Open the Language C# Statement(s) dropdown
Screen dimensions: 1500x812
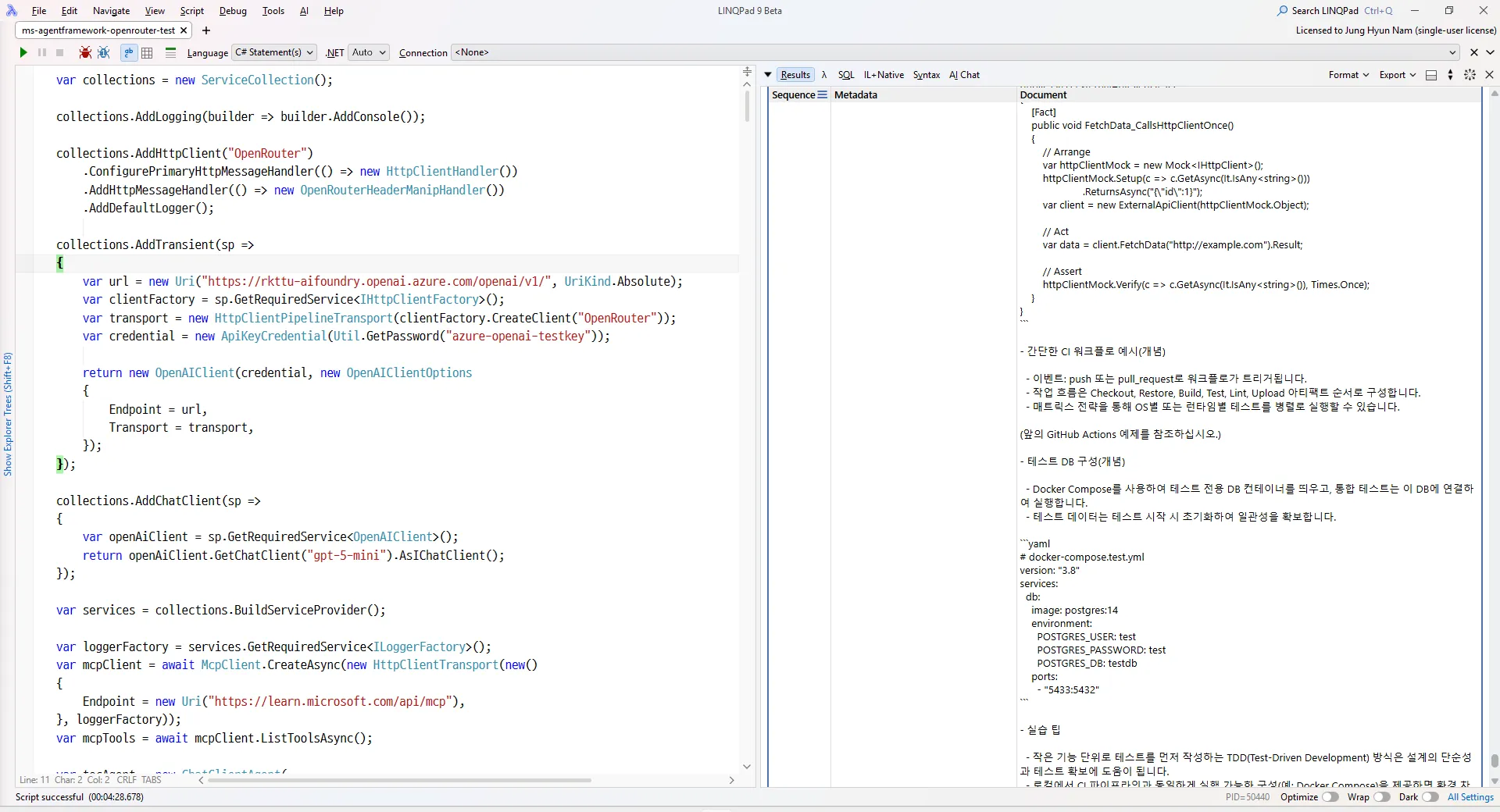click(274, 52)
